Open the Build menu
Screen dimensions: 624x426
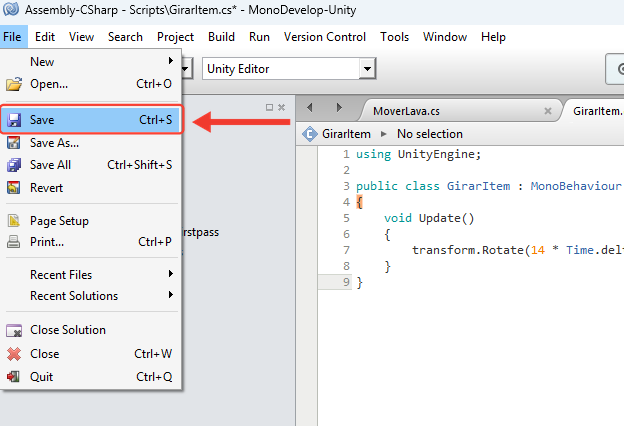coord(221,37)
